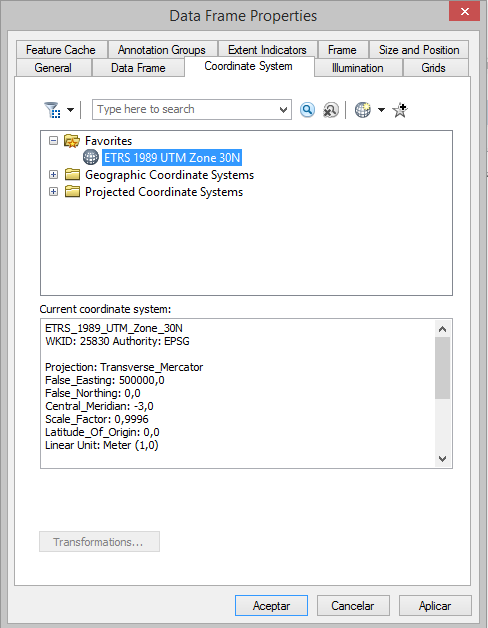Open the Extent Indicators tab
Screen dimensions: 488x628
click(x=267, y=50)
